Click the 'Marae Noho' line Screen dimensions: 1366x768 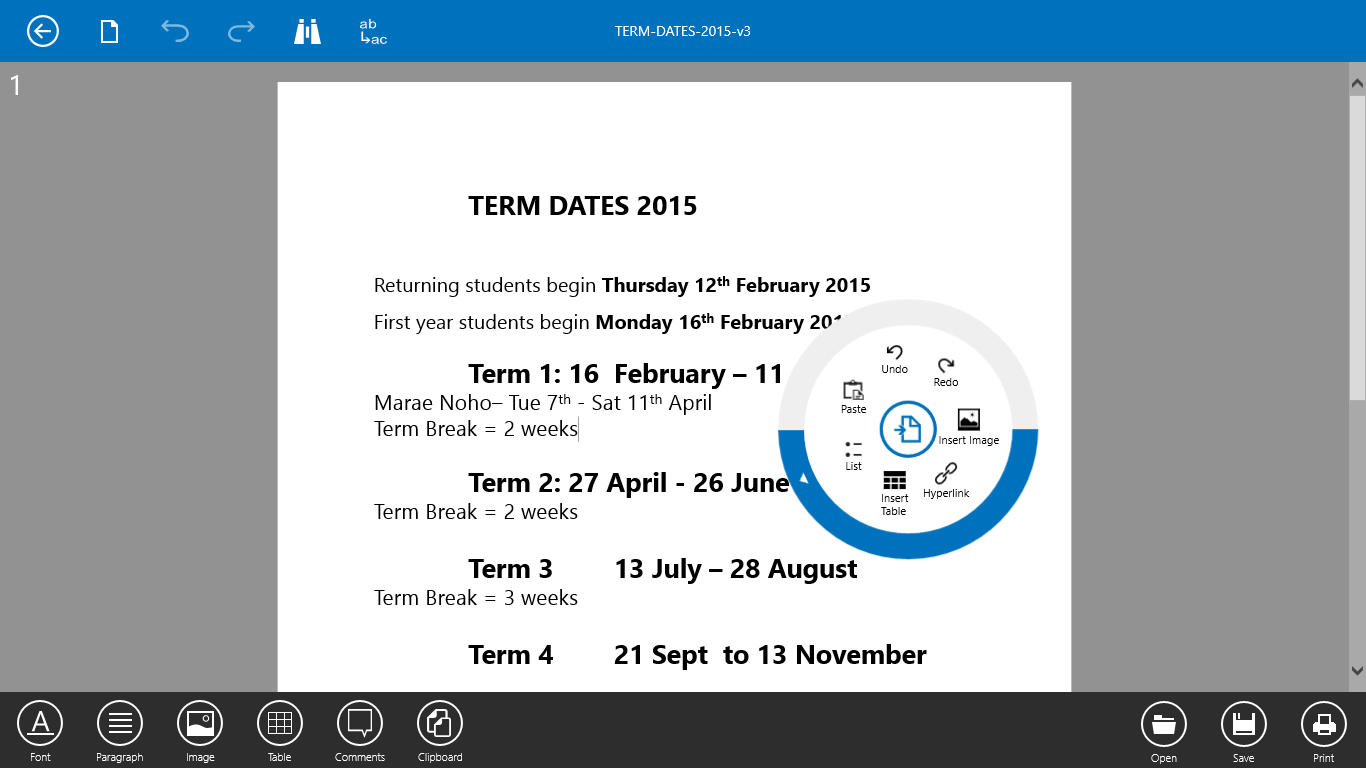point(543,402)
